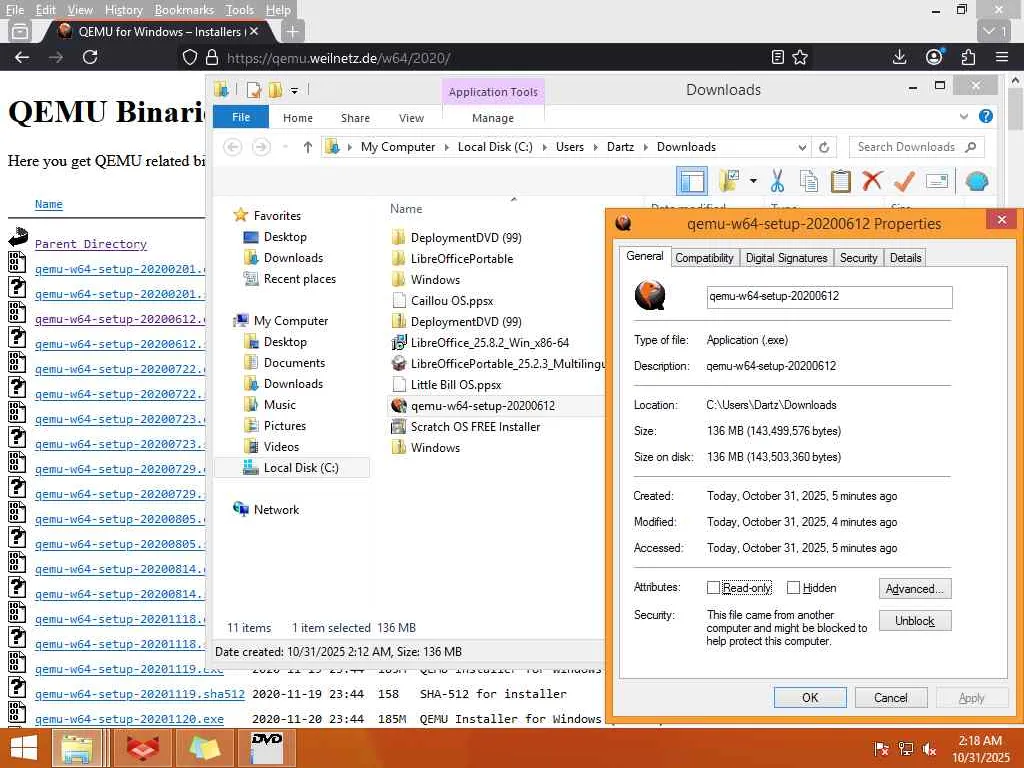Open the blue shell icon in toolbar
The image size is (1024, 768).
976,181
